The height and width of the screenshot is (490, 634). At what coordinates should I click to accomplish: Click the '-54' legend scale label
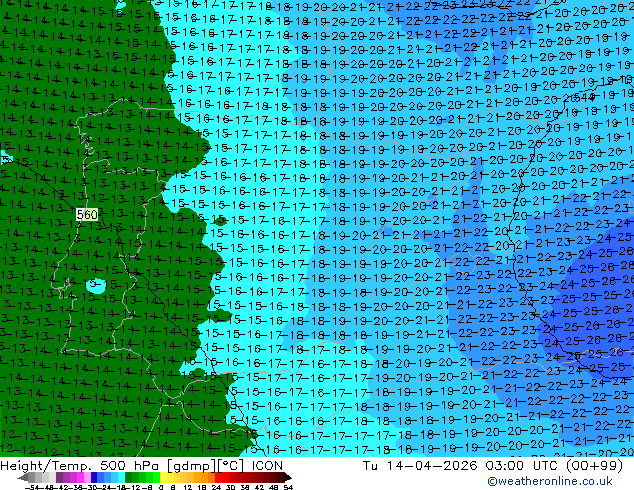coord(32,487)
